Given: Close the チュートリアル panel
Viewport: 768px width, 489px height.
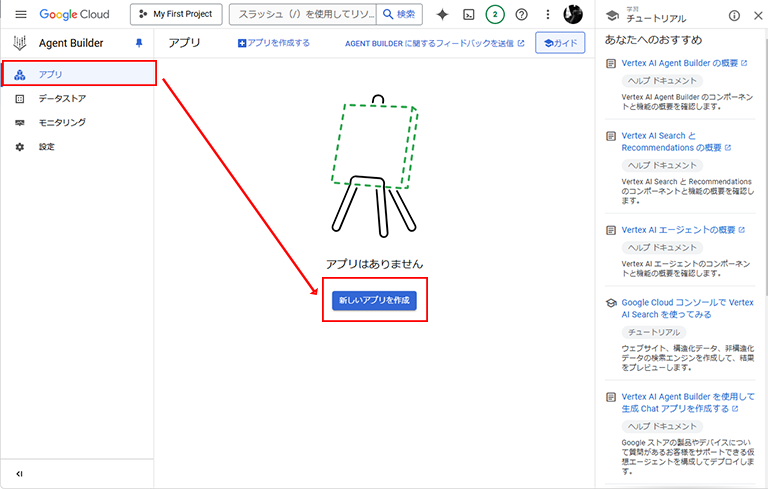Looking at the screenshot, I should (758, 16).
